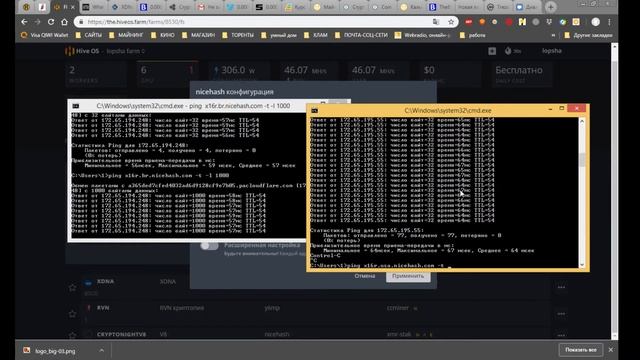Image resolution: width=640 pixels, height=360 pixels.
Task: Select the RVN flight sheet row name
Action: (x=103, y=308)
